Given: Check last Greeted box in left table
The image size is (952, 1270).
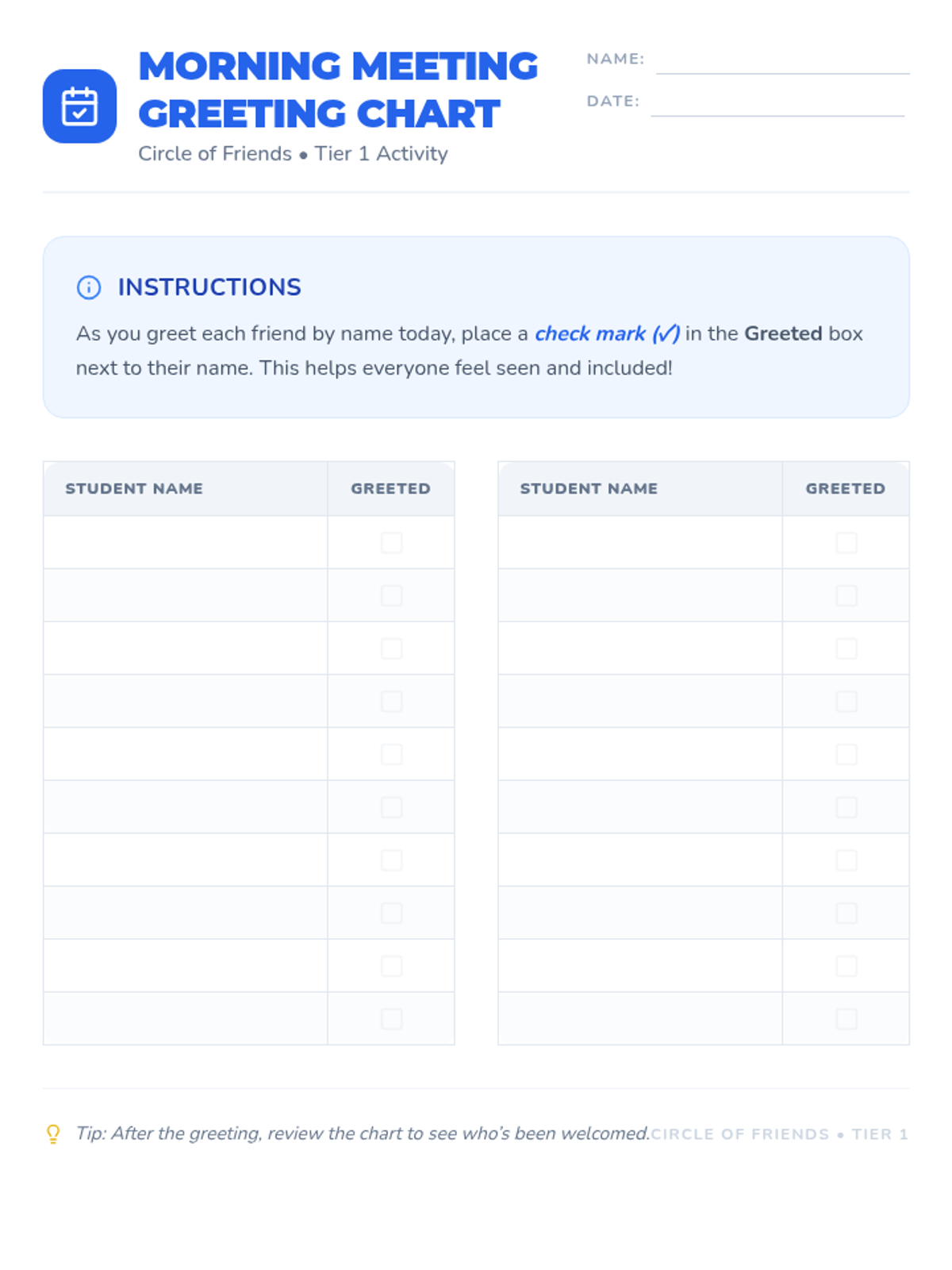Looking at the screenshot, I should tap(391, 1018).
